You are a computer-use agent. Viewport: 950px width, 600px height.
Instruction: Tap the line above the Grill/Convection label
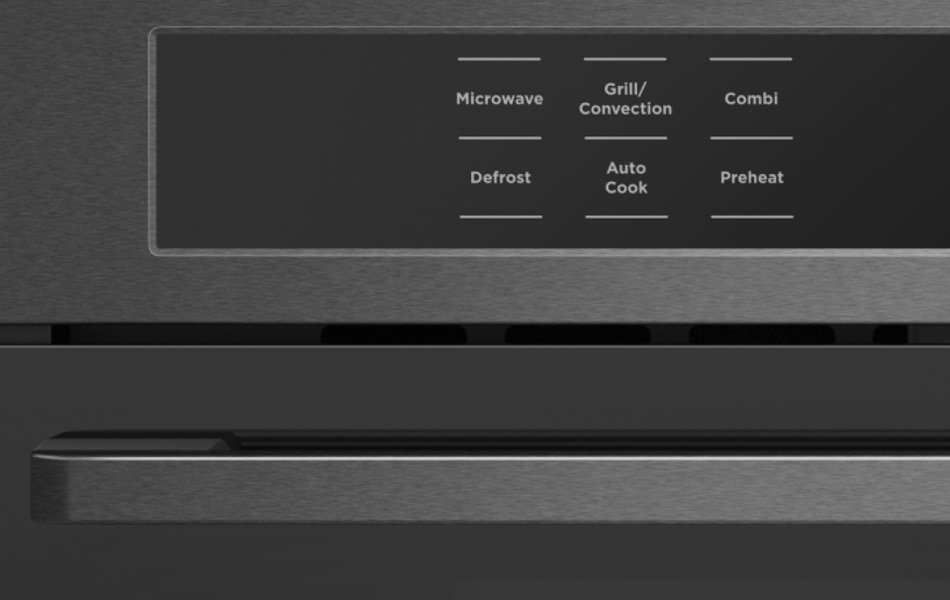tap(625, 59)
